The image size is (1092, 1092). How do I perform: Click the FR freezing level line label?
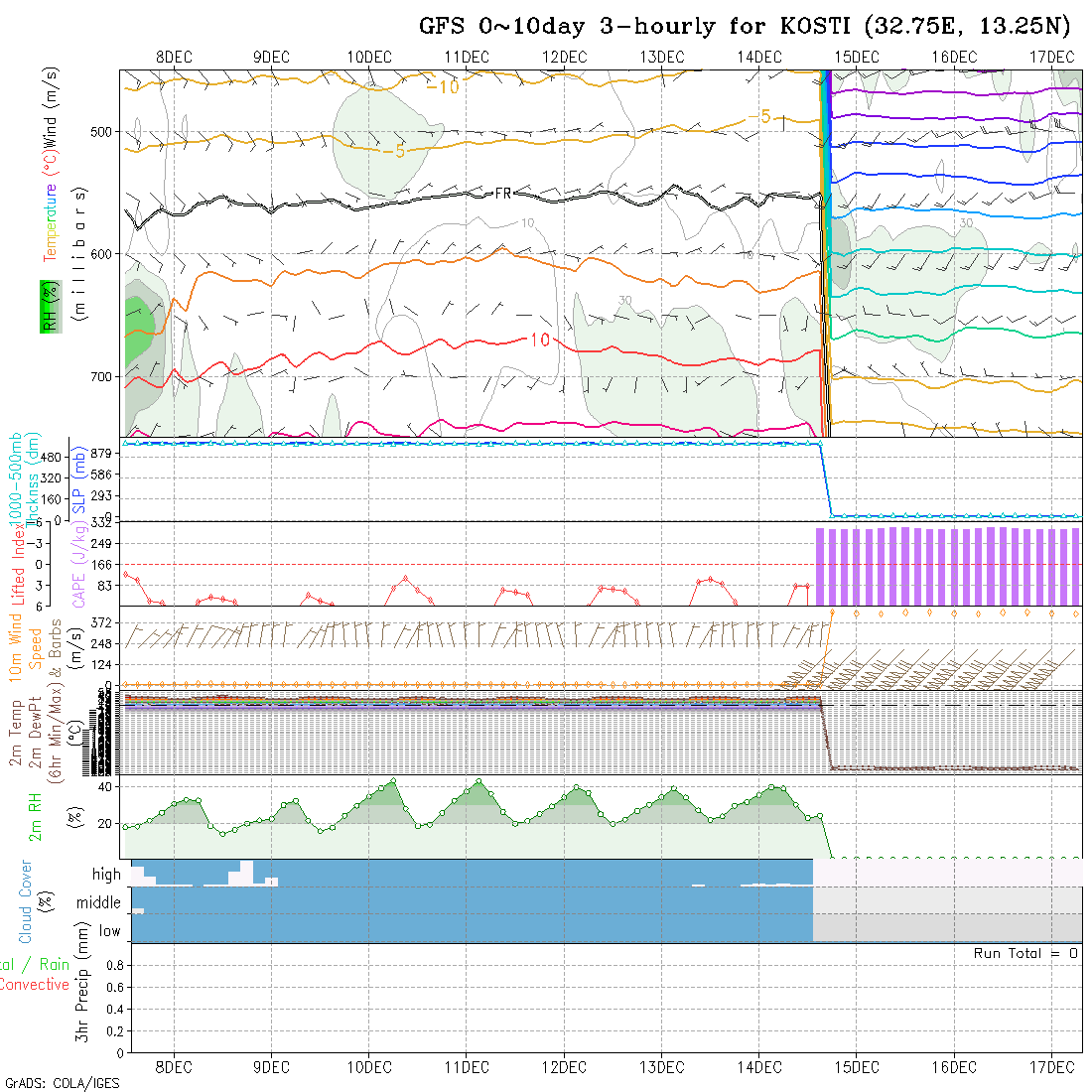pos(503,194)
